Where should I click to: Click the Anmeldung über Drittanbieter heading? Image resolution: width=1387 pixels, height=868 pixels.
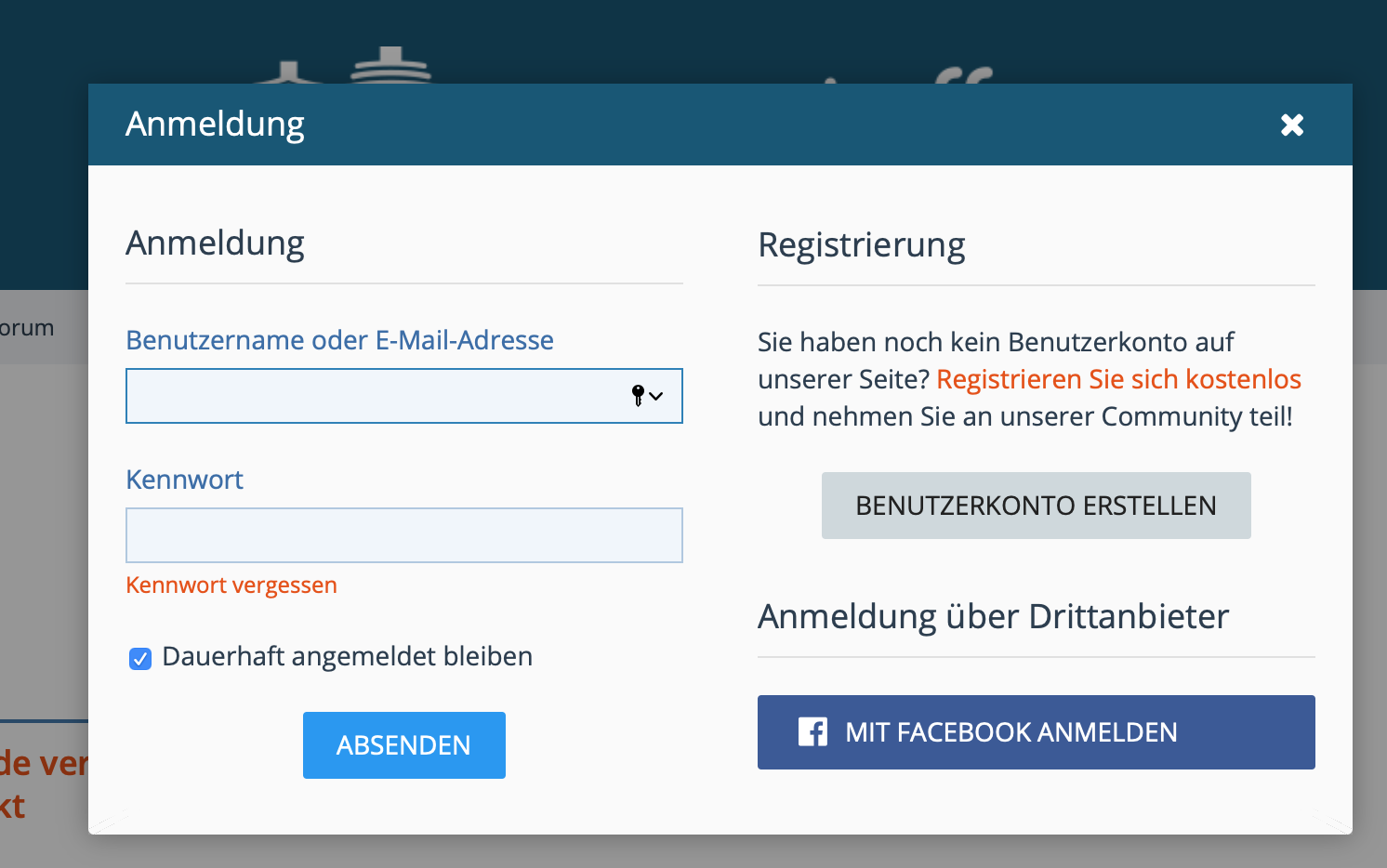point(993,617)
